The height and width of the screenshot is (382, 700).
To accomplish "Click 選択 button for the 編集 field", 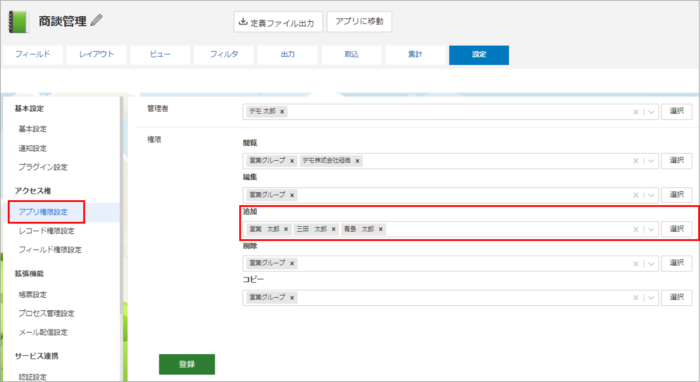I will coord(677,195).
